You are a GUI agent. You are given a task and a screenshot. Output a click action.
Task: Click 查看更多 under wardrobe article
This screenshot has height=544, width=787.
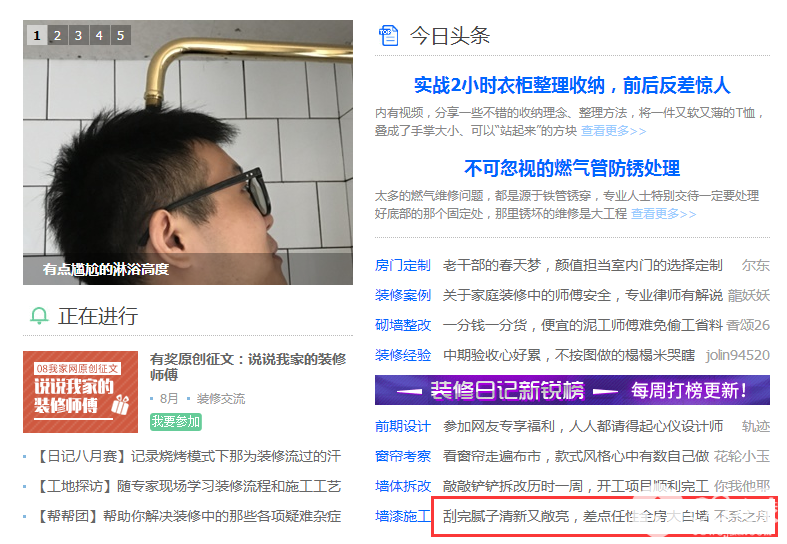pos(613,131)
